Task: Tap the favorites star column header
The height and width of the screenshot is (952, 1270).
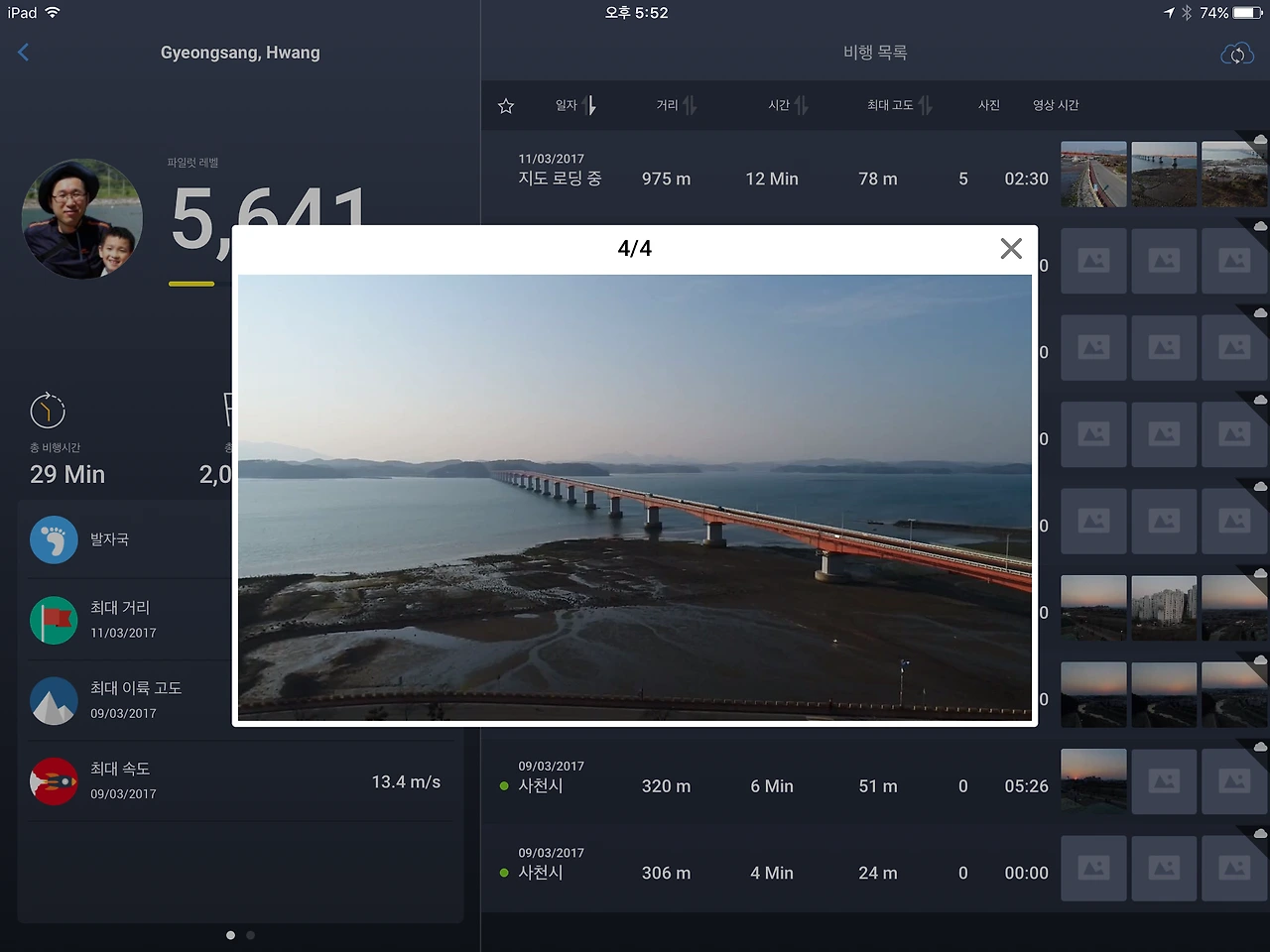Action: tap(506, 106)
